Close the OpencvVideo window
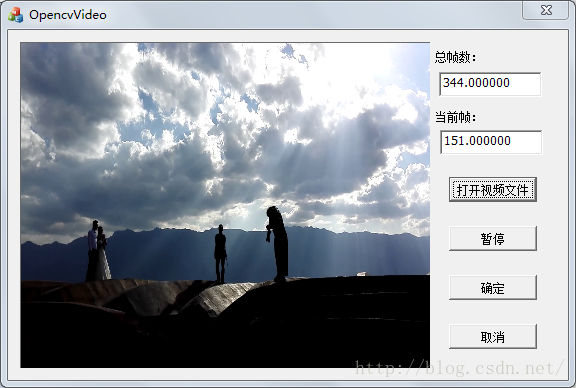576x388 pixels. point(546,10)
